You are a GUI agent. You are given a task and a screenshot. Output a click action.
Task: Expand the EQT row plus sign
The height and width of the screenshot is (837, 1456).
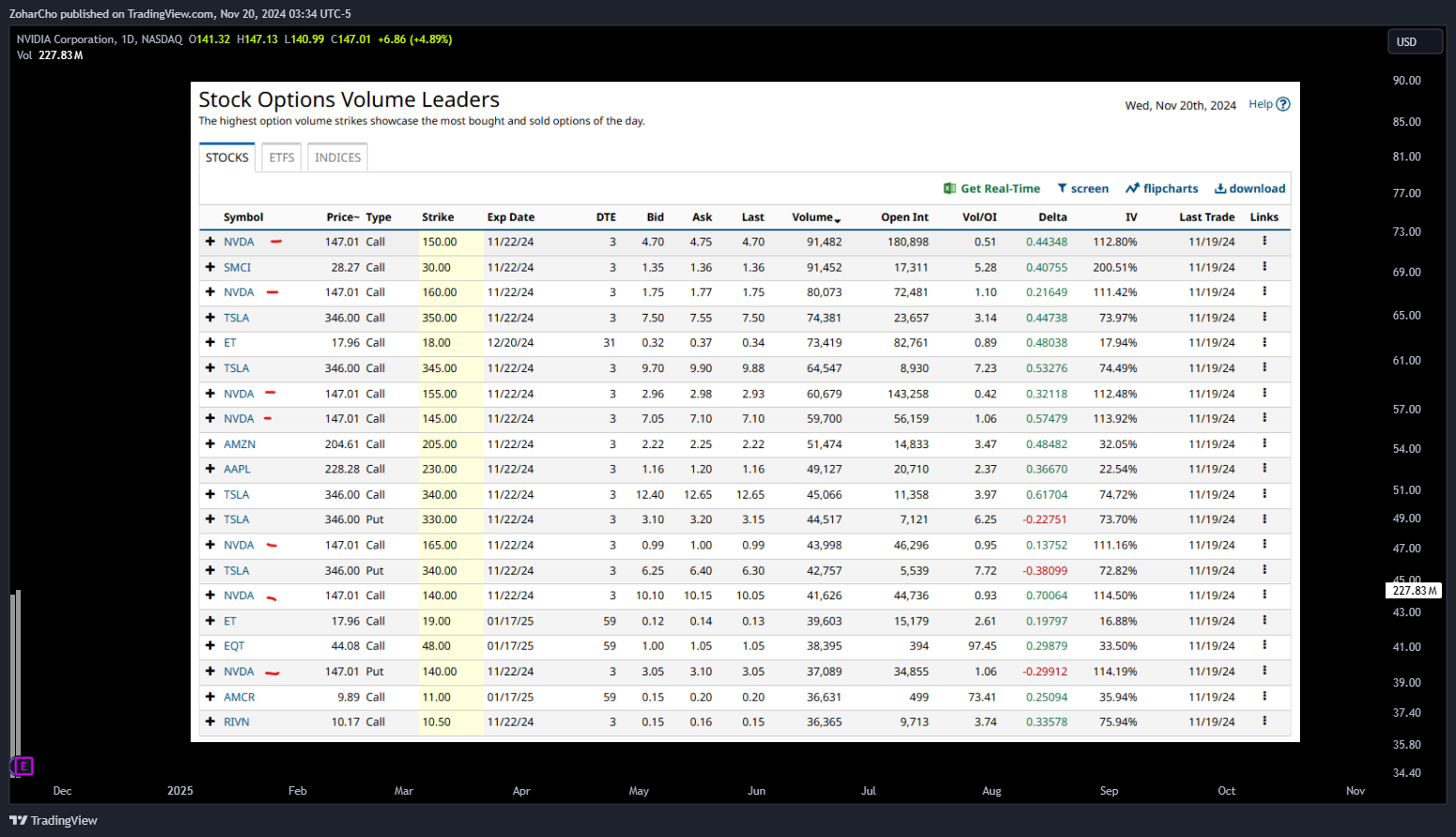pos(210,645)
